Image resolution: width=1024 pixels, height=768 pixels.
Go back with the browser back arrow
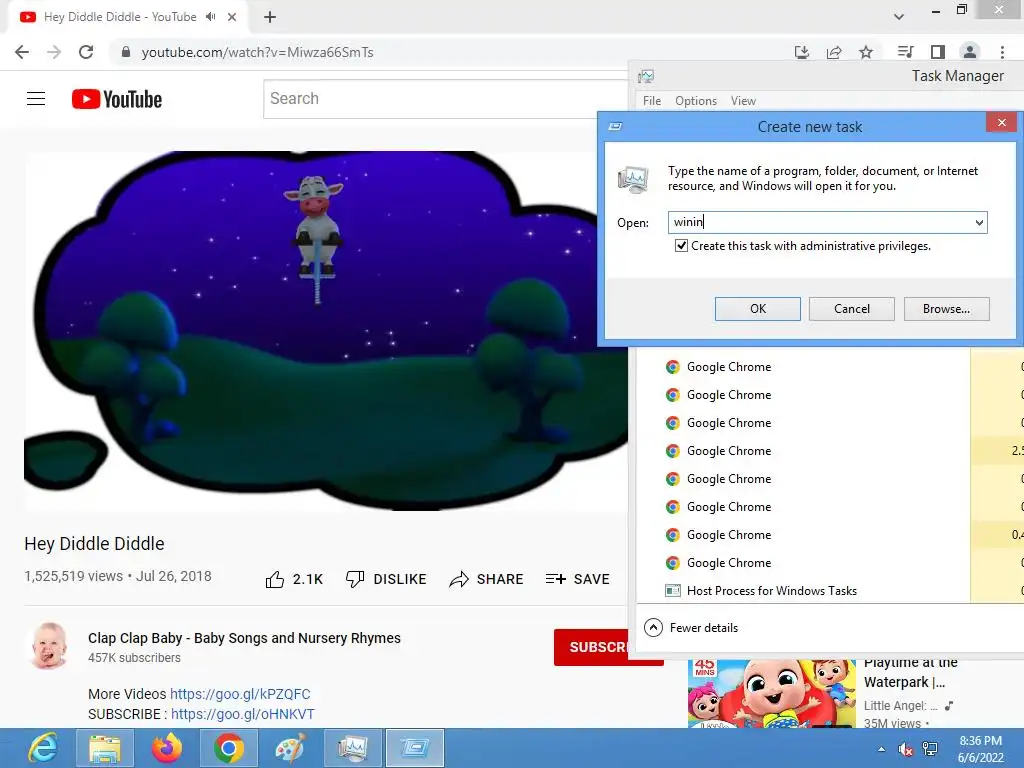[x=22, y=52]
